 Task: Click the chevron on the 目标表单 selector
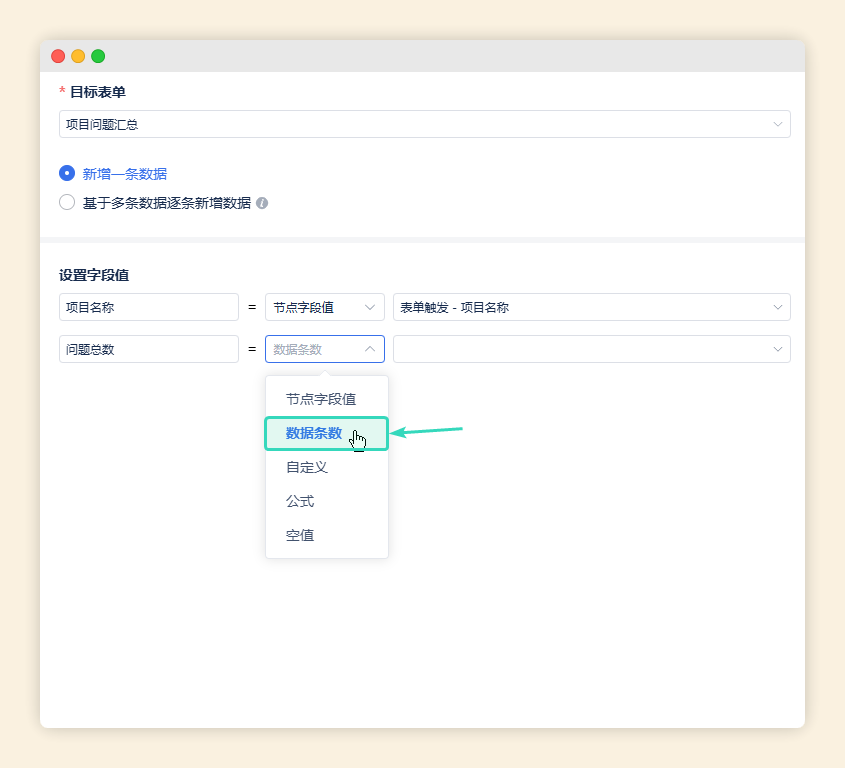778,122
